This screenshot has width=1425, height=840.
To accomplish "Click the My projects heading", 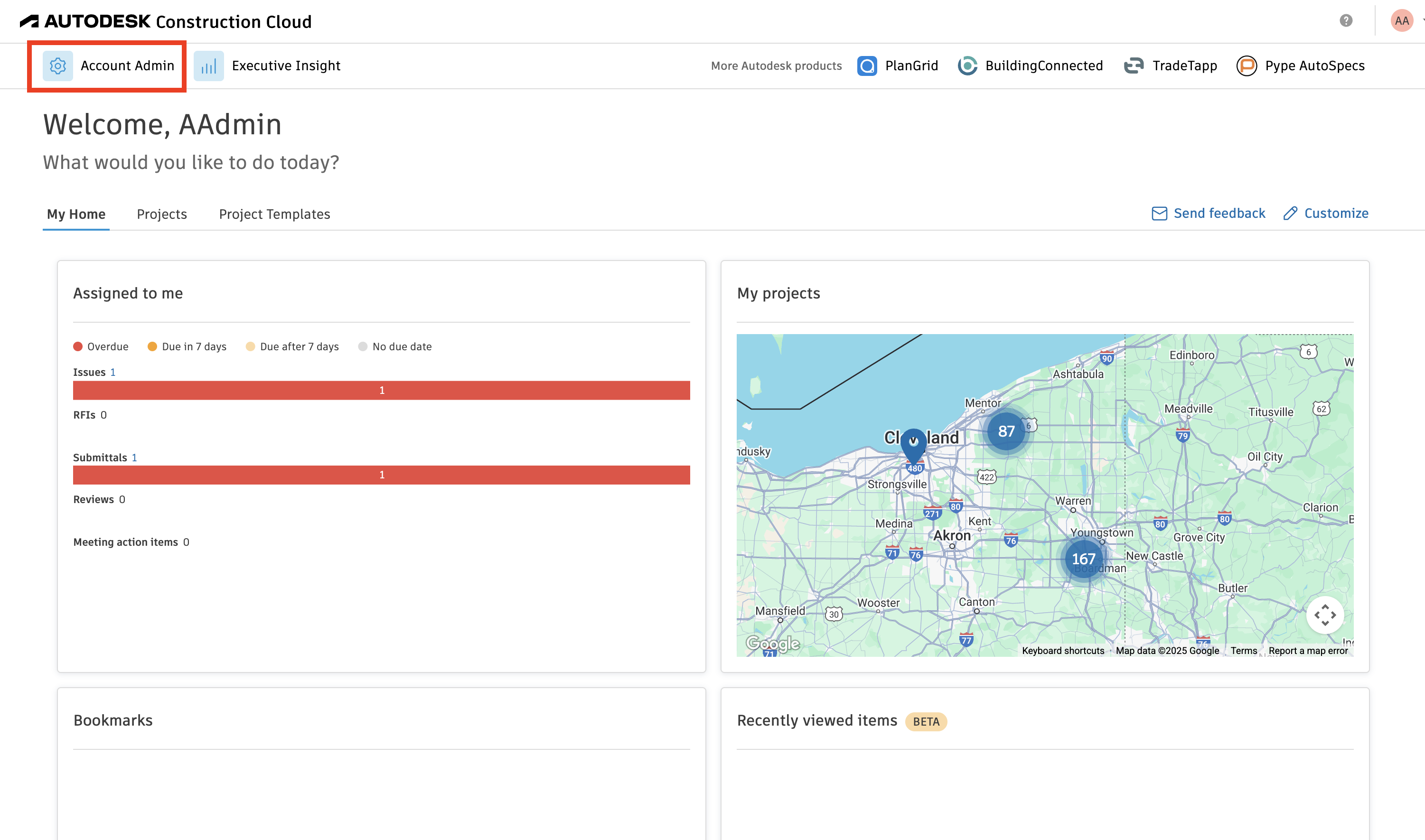I will pyautogui.click(x=778, y=293).
